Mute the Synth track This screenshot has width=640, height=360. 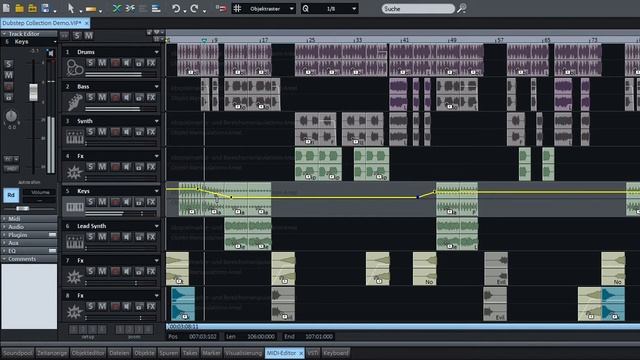[102, 132]
